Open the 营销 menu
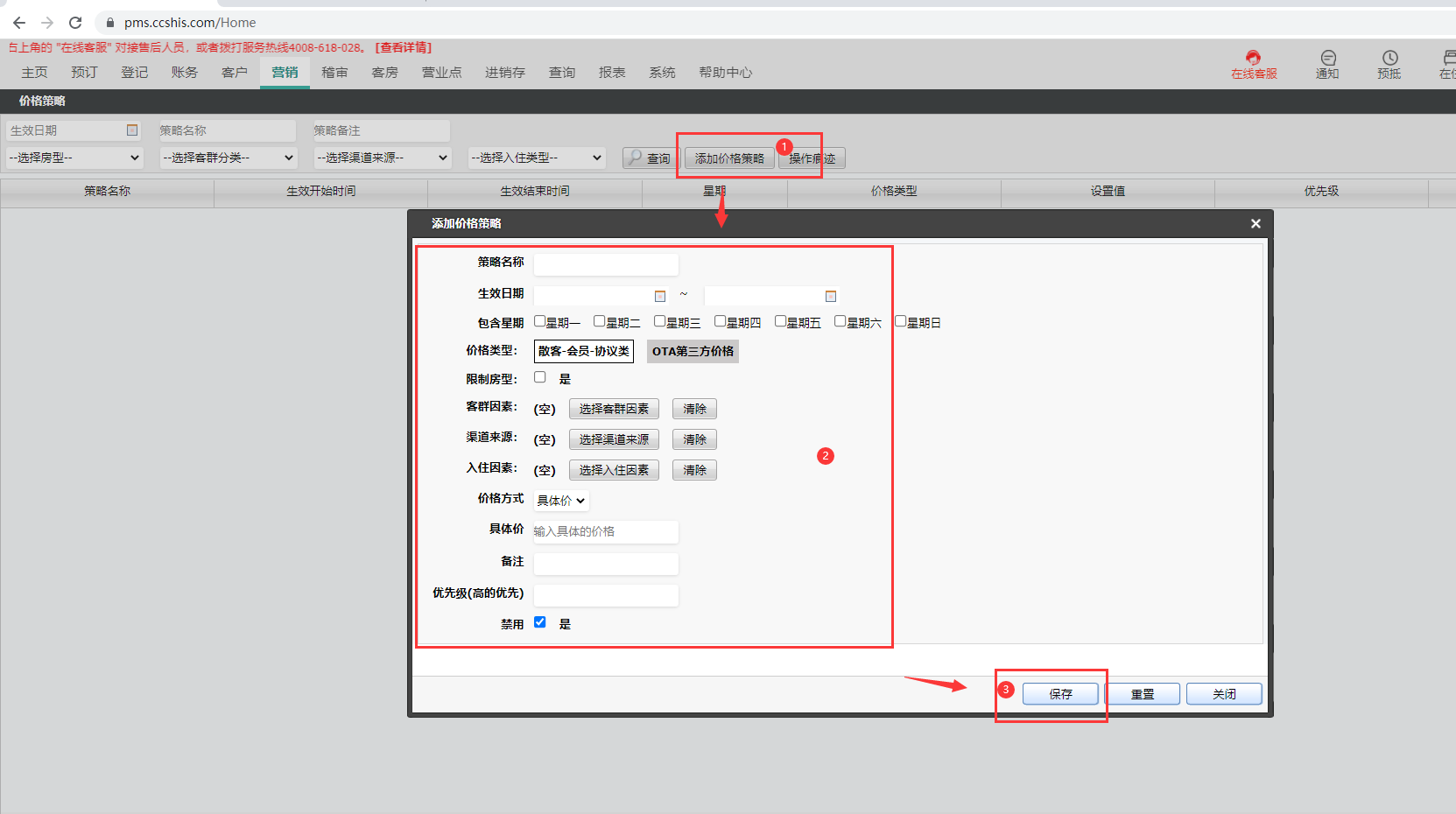 tap(285, 73)
